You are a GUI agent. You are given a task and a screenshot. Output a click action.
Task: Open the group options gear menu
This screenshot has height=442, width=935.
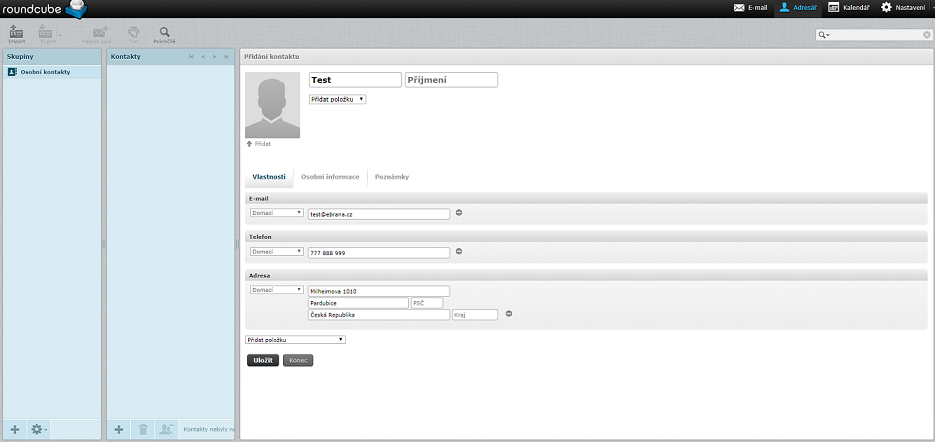point(38,429)
